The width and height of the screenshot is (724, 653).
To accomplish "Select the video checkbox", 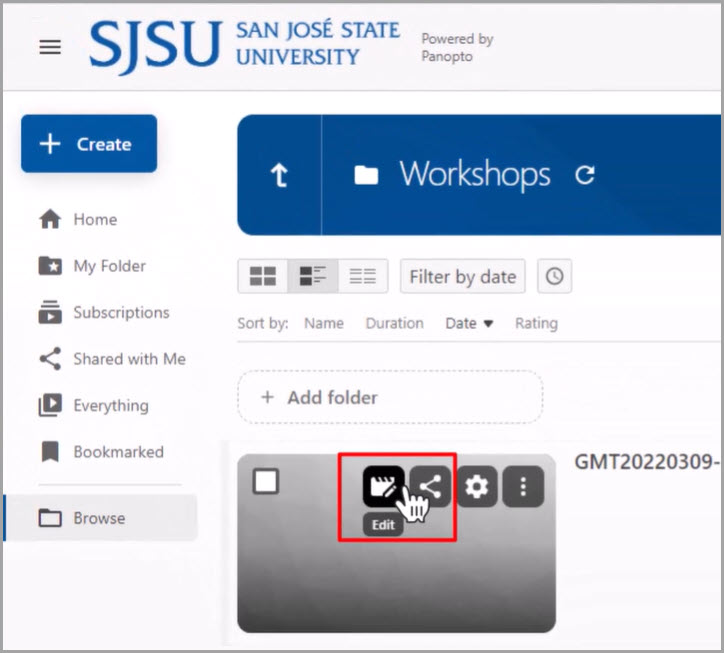I will coord(265,482).
